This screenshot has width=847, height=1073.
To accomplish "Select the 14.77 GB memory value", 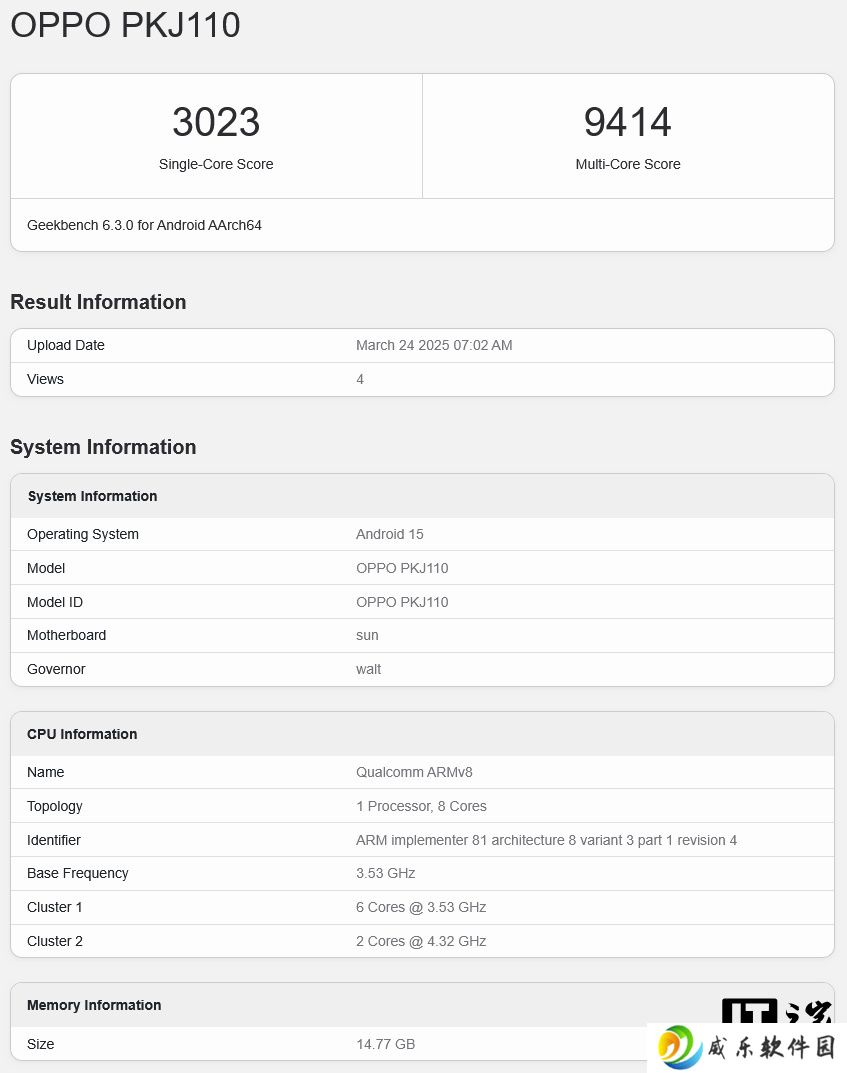I will tap(385, 1044).
